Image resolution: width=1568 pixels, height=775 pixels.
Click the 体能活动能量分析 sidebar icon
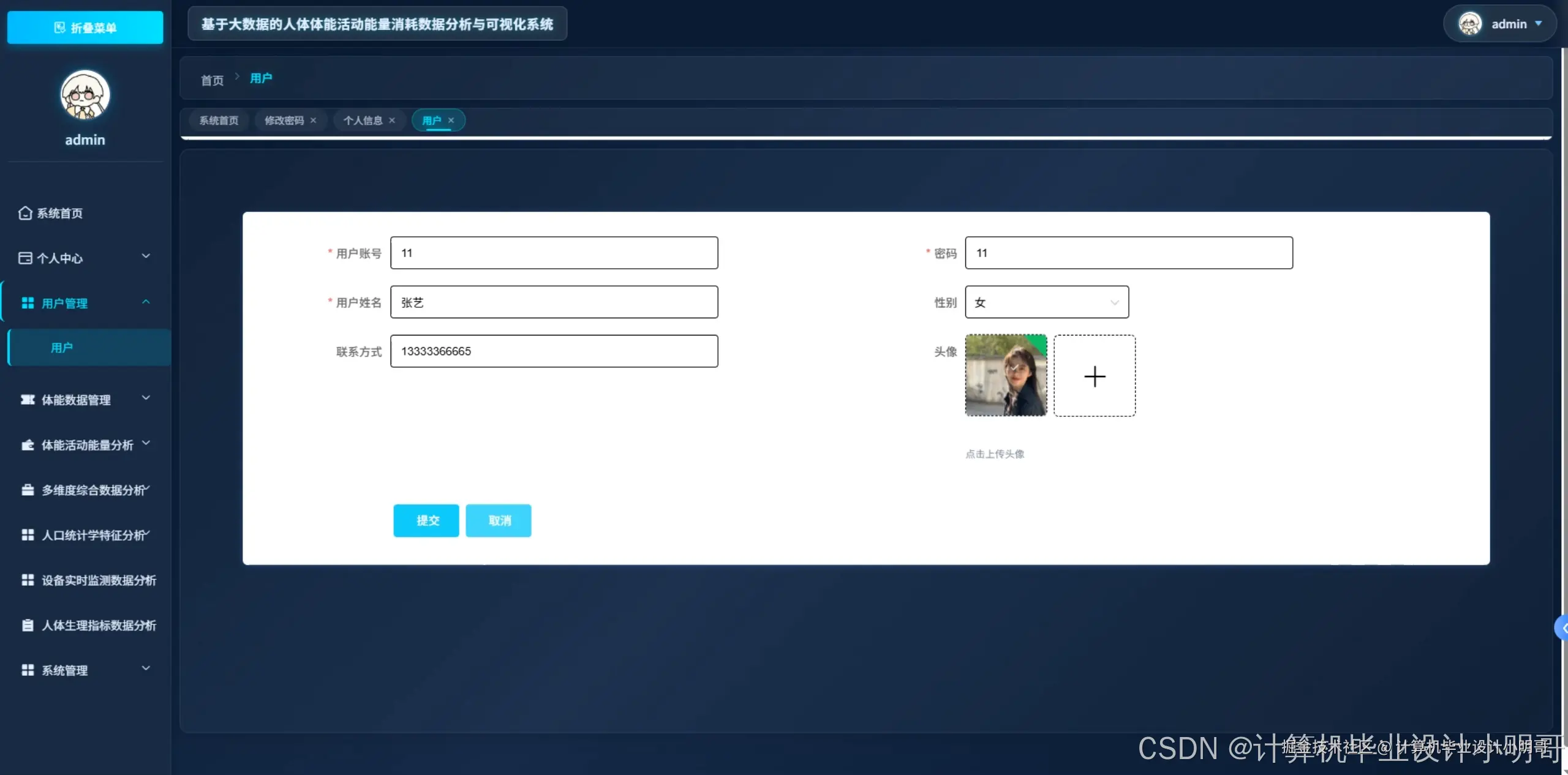coord(28,445)
